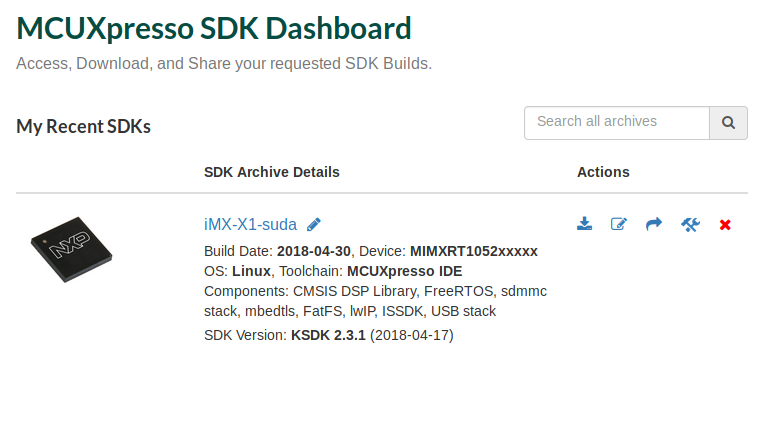Share the iMX-X1-suda SDK build
This screenshot has width=765, height=441.
click(x=654, y=224)
